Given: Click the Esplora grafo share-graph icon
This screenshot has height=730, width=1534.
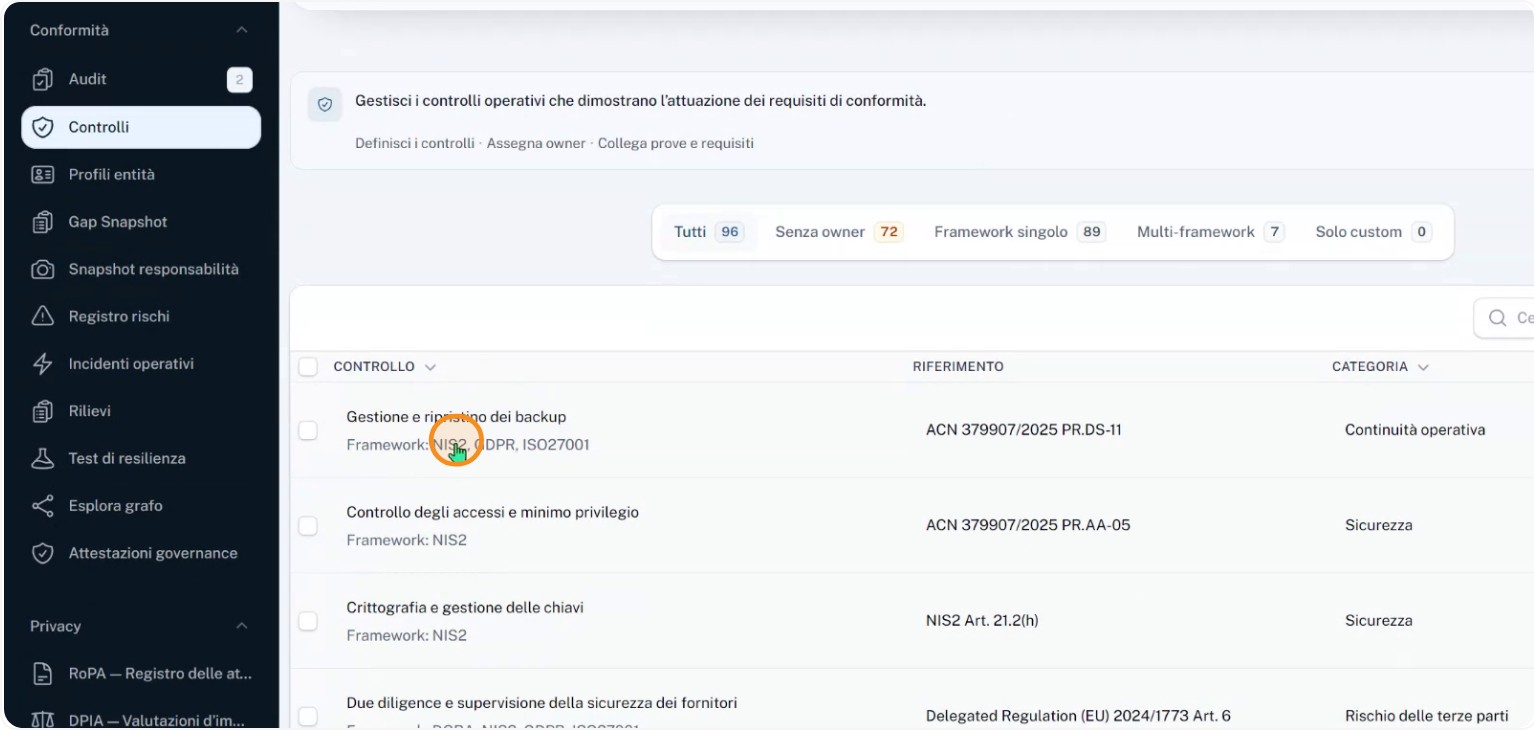Looking at the screenshot, I should 42,506.
